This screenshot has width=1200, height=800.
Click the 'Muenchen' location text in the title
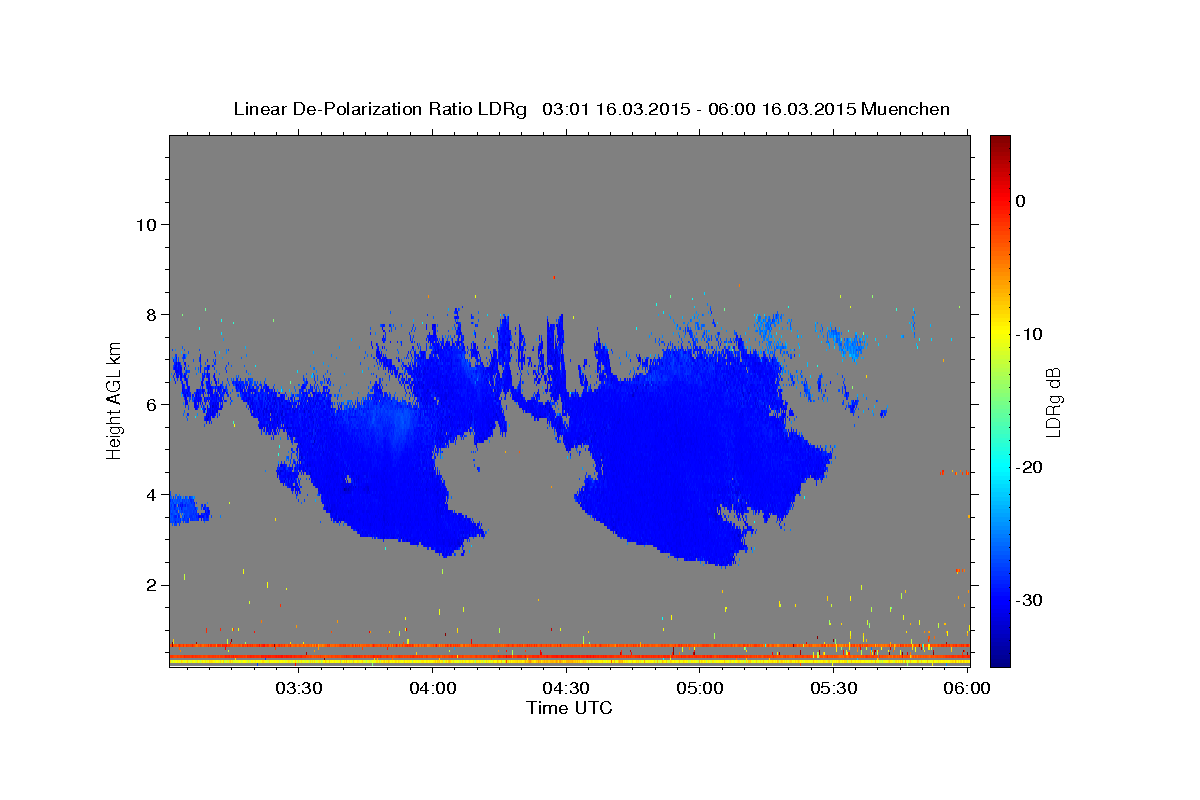coord(906,109)
